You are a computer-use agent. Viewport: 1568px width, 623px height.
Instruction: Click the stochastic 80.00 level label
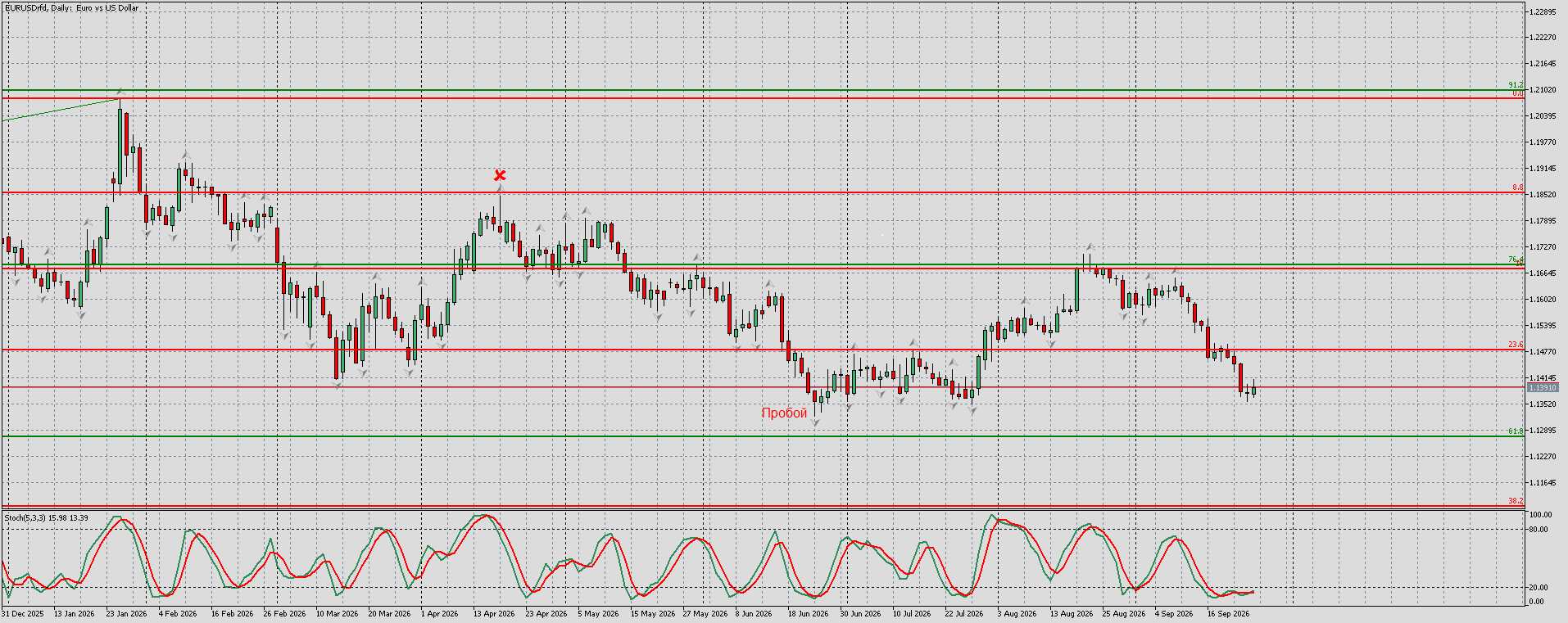pyautogui.click(x=1539, y=530)
